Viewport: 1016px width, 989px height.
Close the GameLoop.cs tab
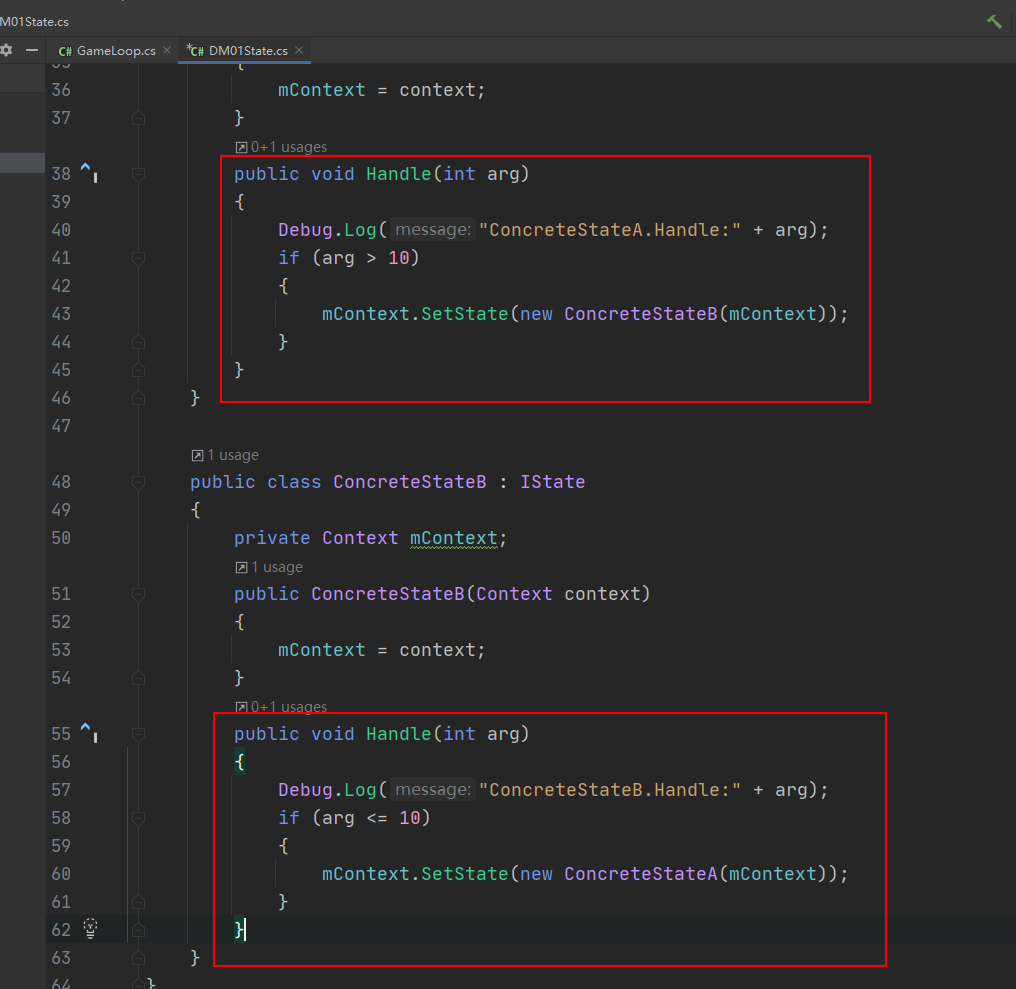click(167, 50)
